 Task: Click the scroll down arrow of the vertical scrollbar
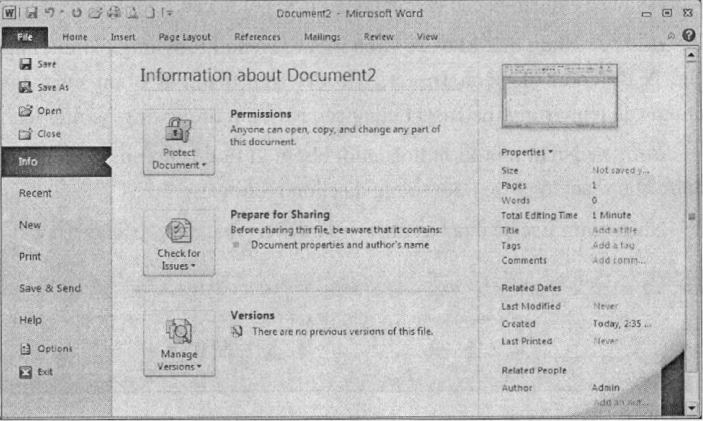(691, 408)
